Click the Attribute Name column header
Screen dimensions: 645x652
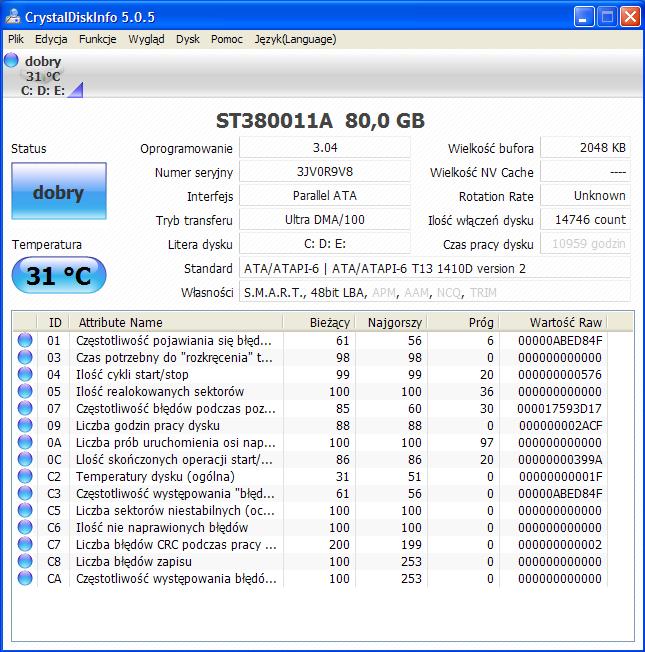(176, 322)
